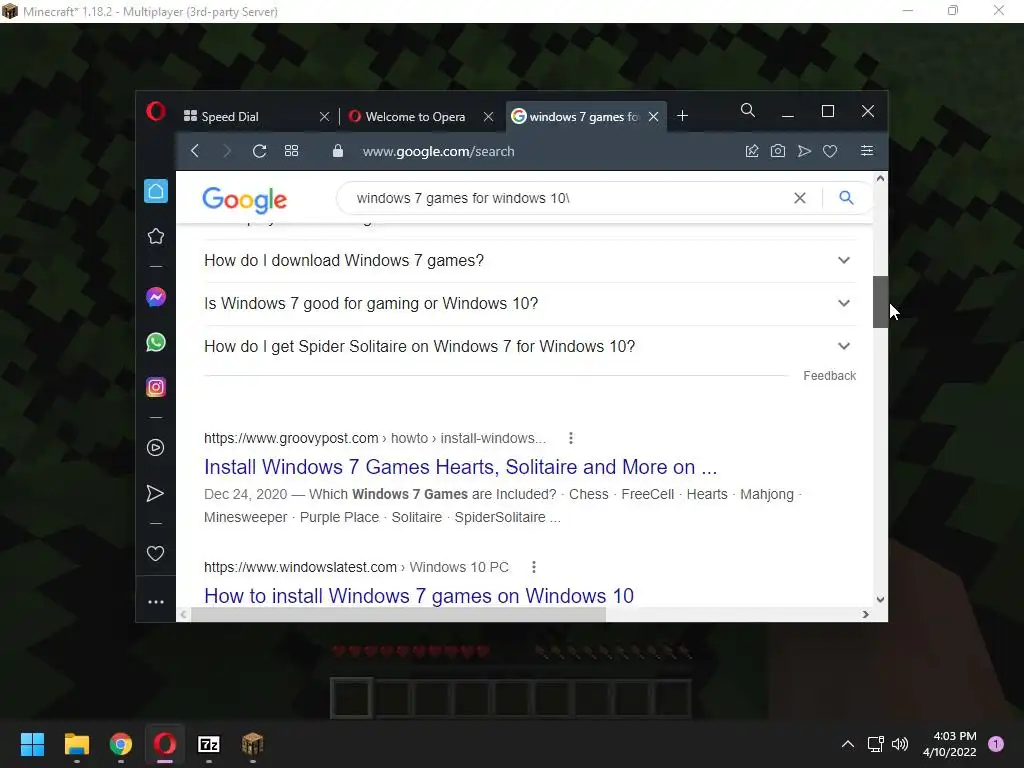Reload the current page

point(259,151)
